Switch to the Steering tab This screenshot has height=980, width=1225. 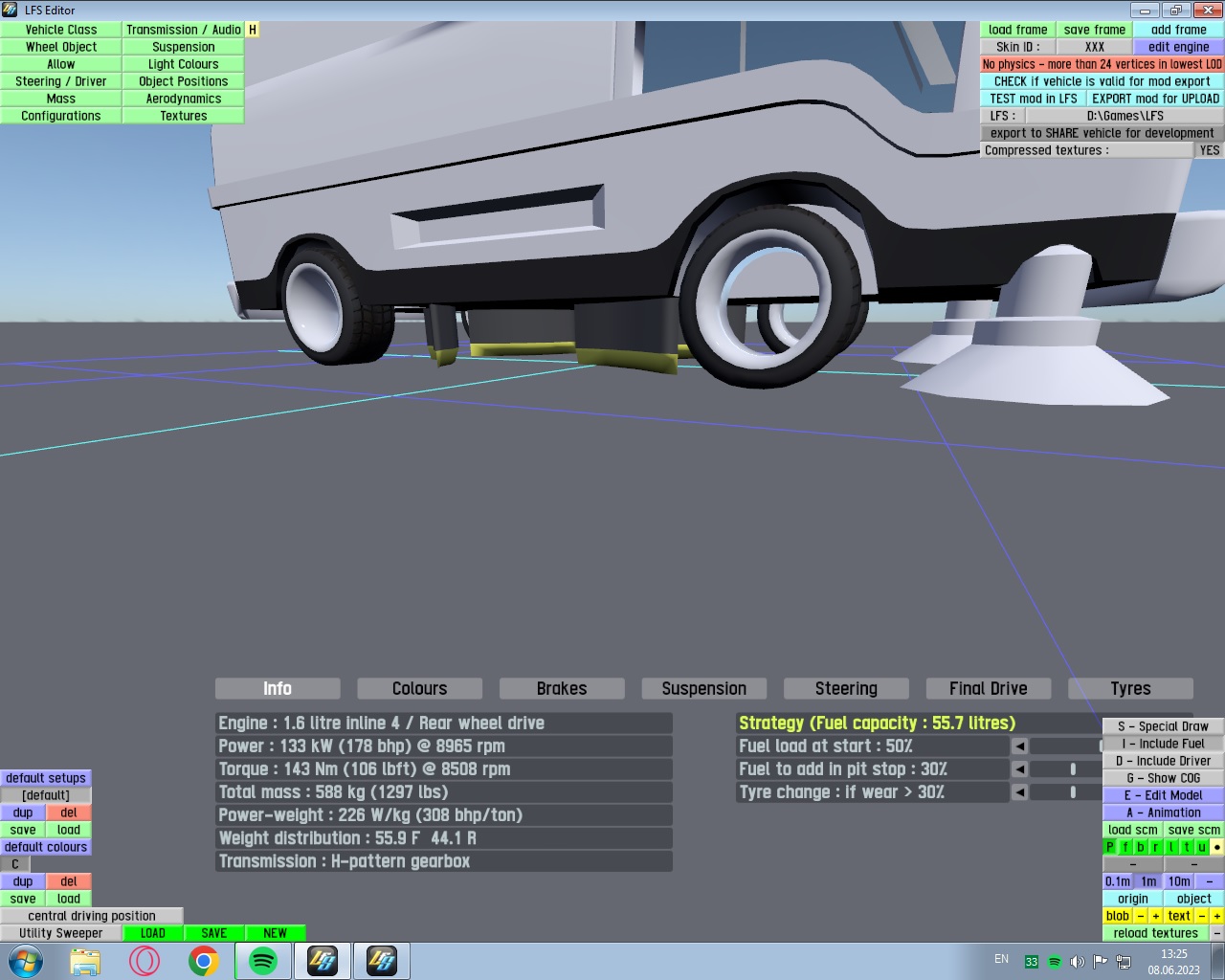click(x=846, y=689)
